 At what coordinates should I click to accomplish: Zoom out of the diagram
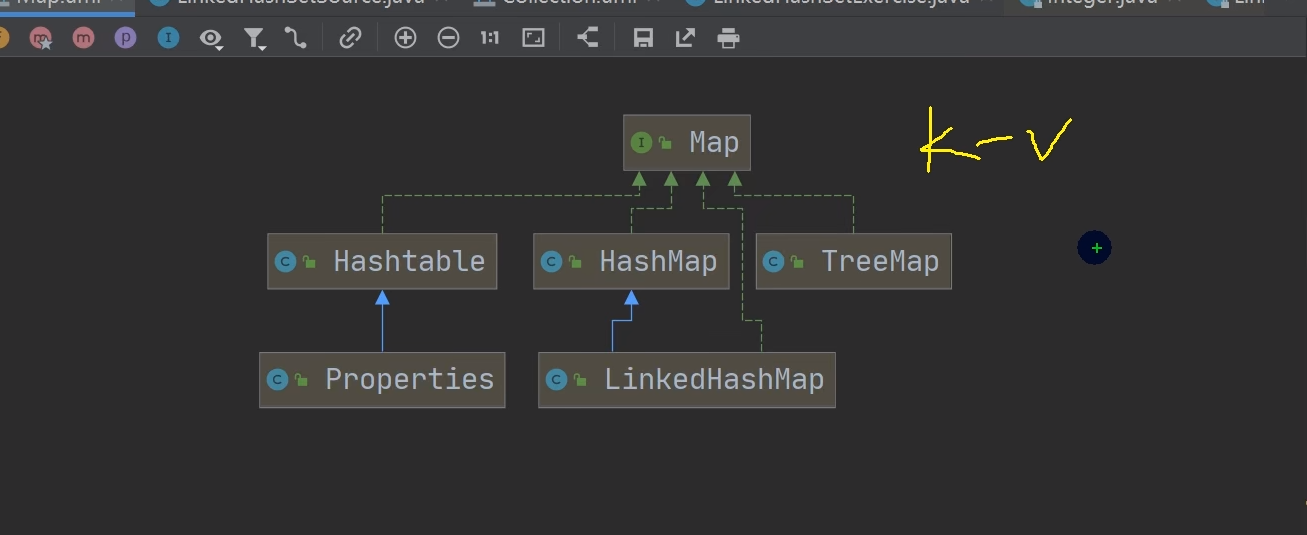tap(448, 39)
